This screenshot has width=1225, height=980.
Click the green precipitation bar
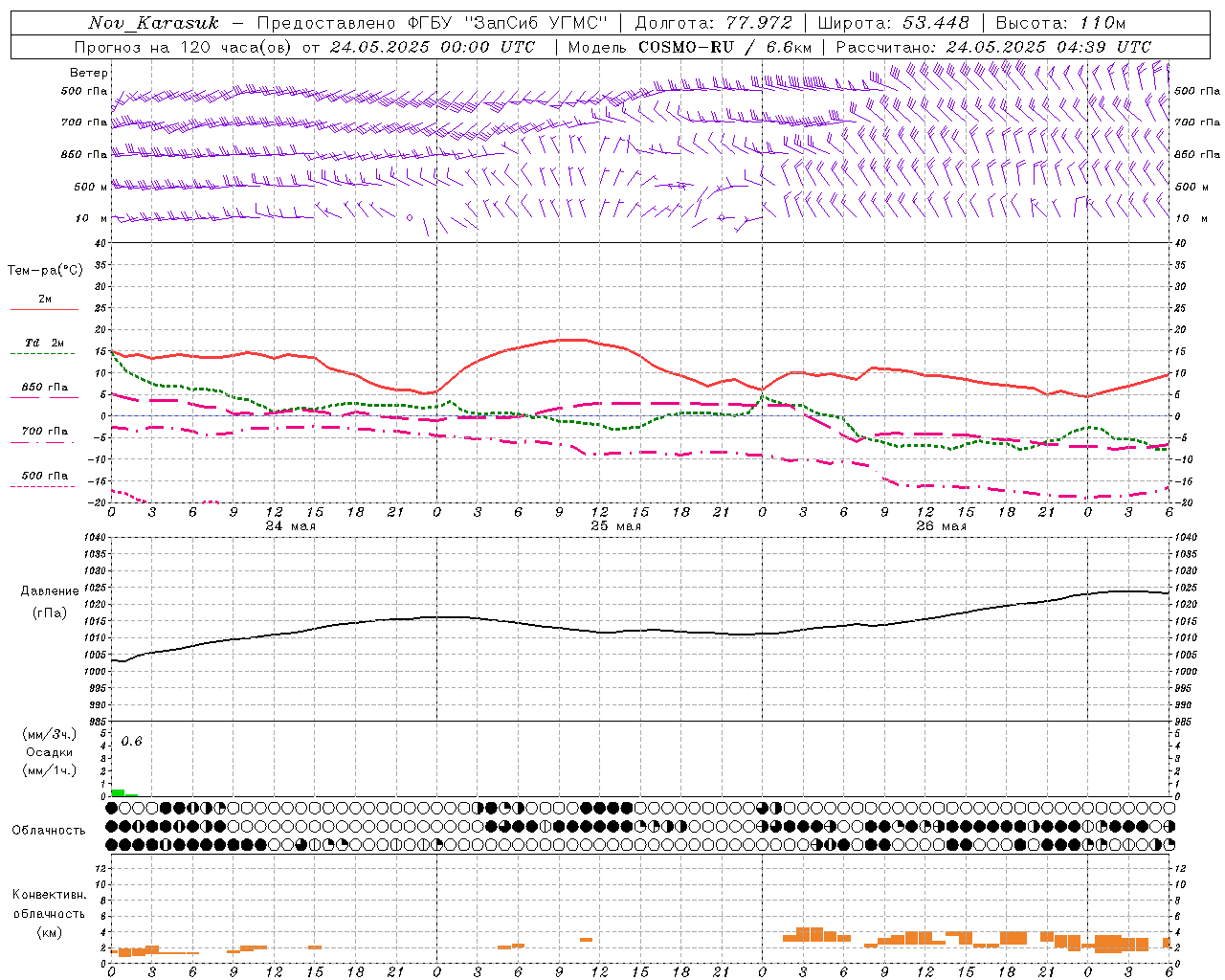[118, 792]
